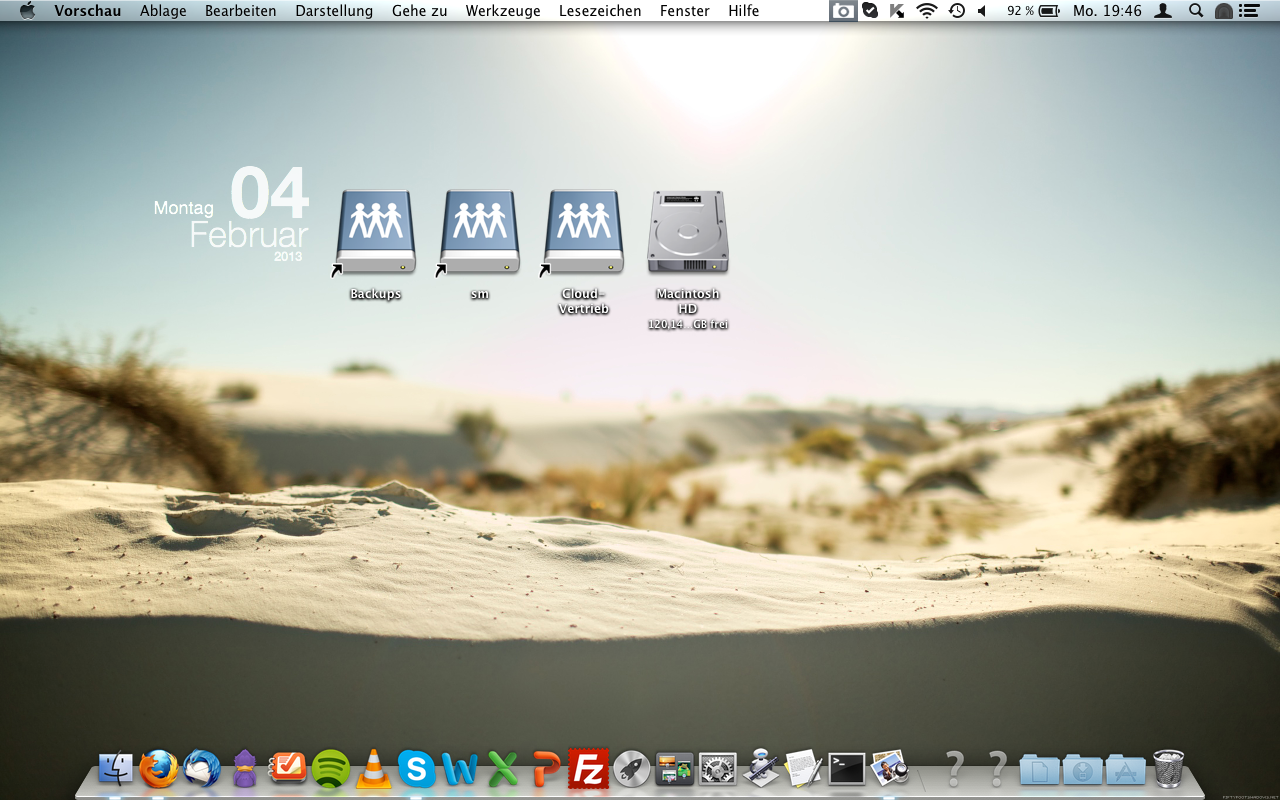Open Terminal from the dock
The height and width of the screenshot is (800, 1280).
tap(846, 769)
